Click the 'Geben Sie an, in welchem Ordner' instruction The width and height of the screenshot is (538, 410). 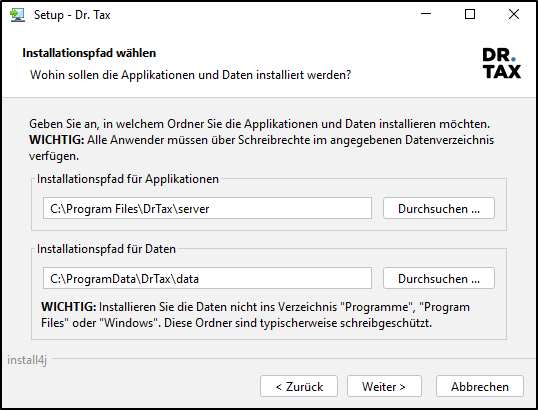point(259,124)
